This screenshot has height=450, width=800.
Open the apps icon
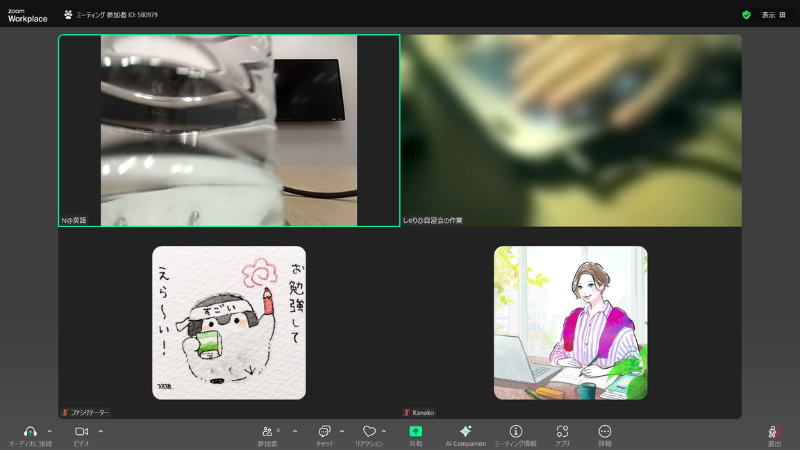tap(562, 432)
